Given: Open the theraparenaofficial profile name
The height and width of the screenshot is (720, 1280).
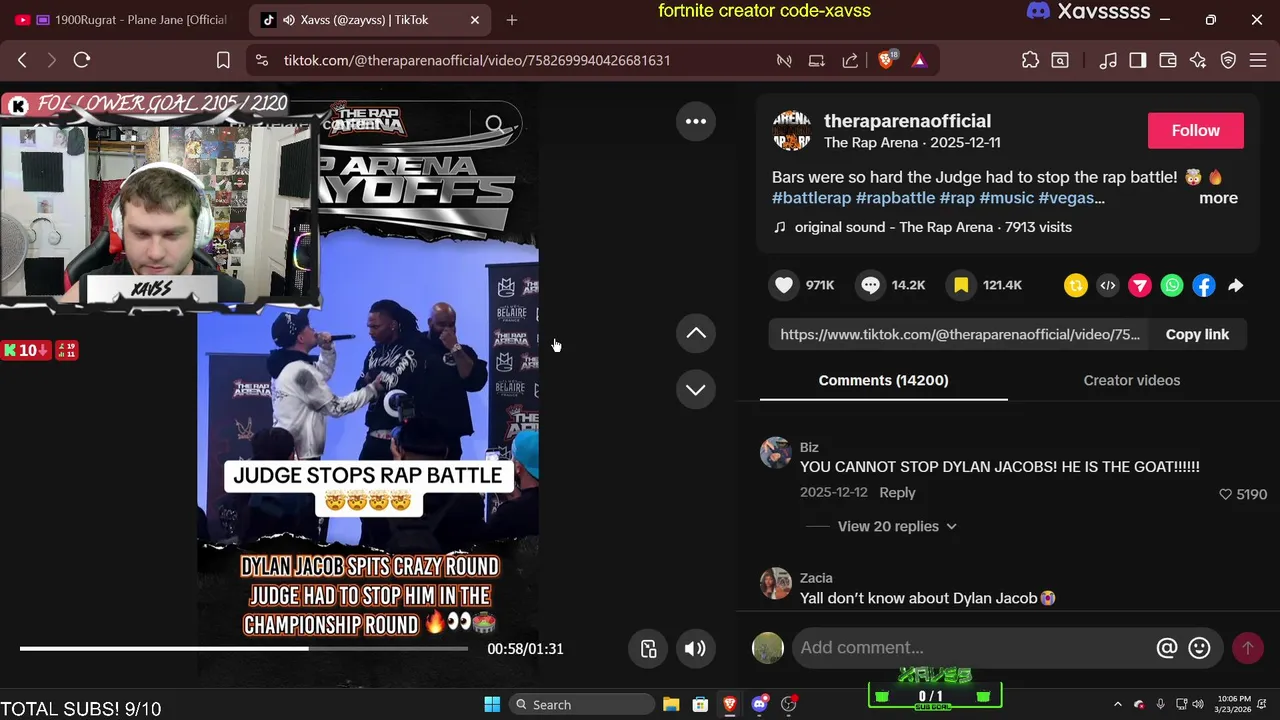Looking at the screenshot, I should 907,121.
